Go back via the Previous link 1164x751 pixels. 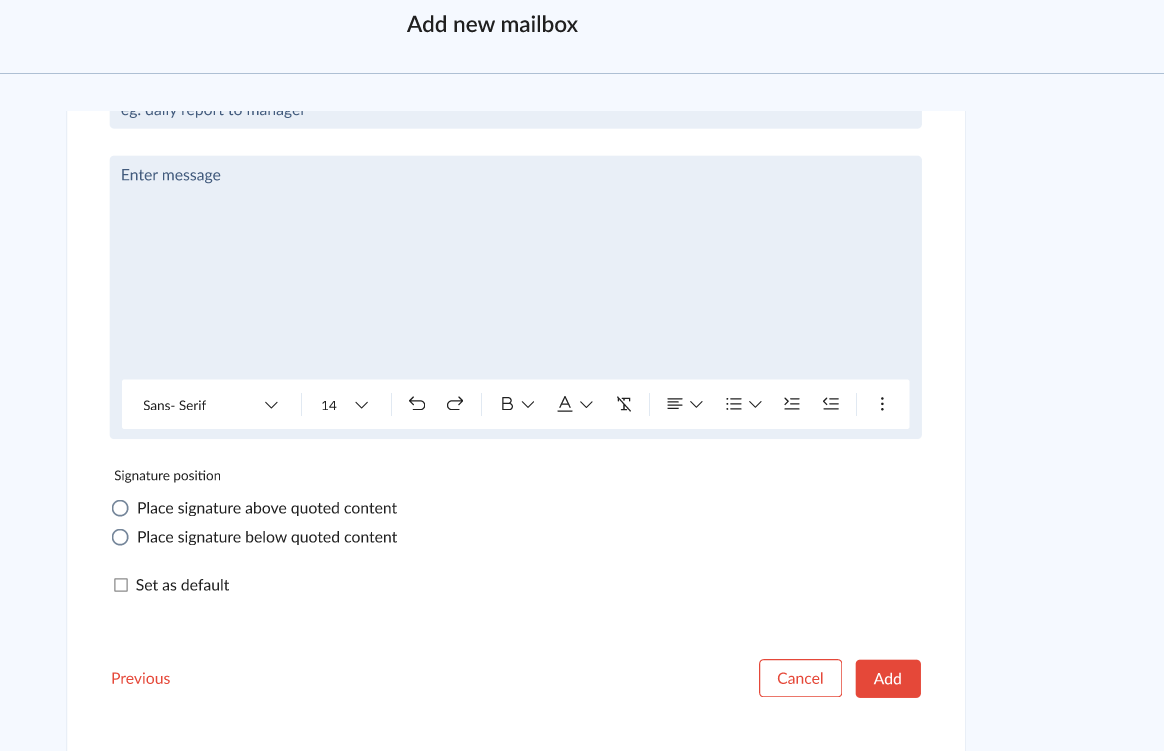coord(141,678)
